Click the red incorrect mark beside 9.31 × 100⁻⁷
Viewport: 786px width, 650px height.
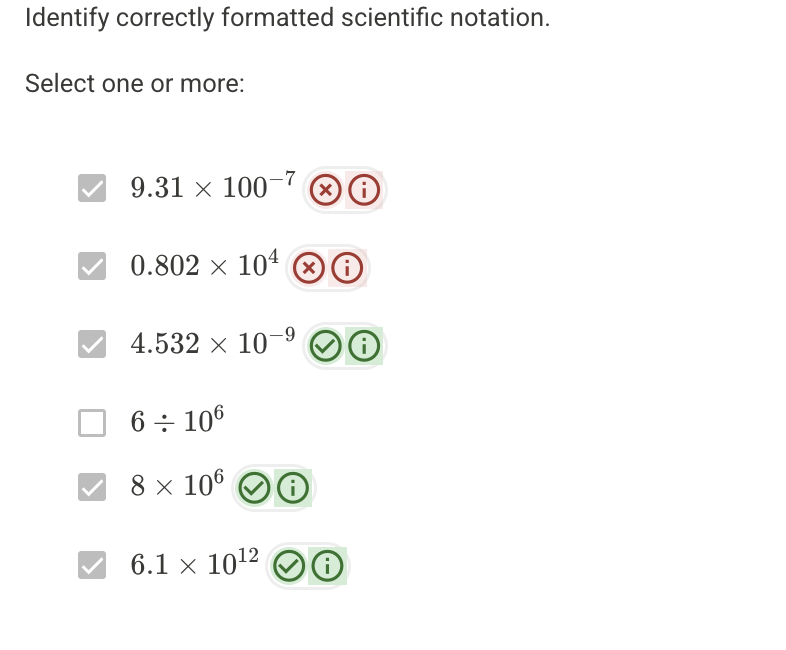(324, 188)
